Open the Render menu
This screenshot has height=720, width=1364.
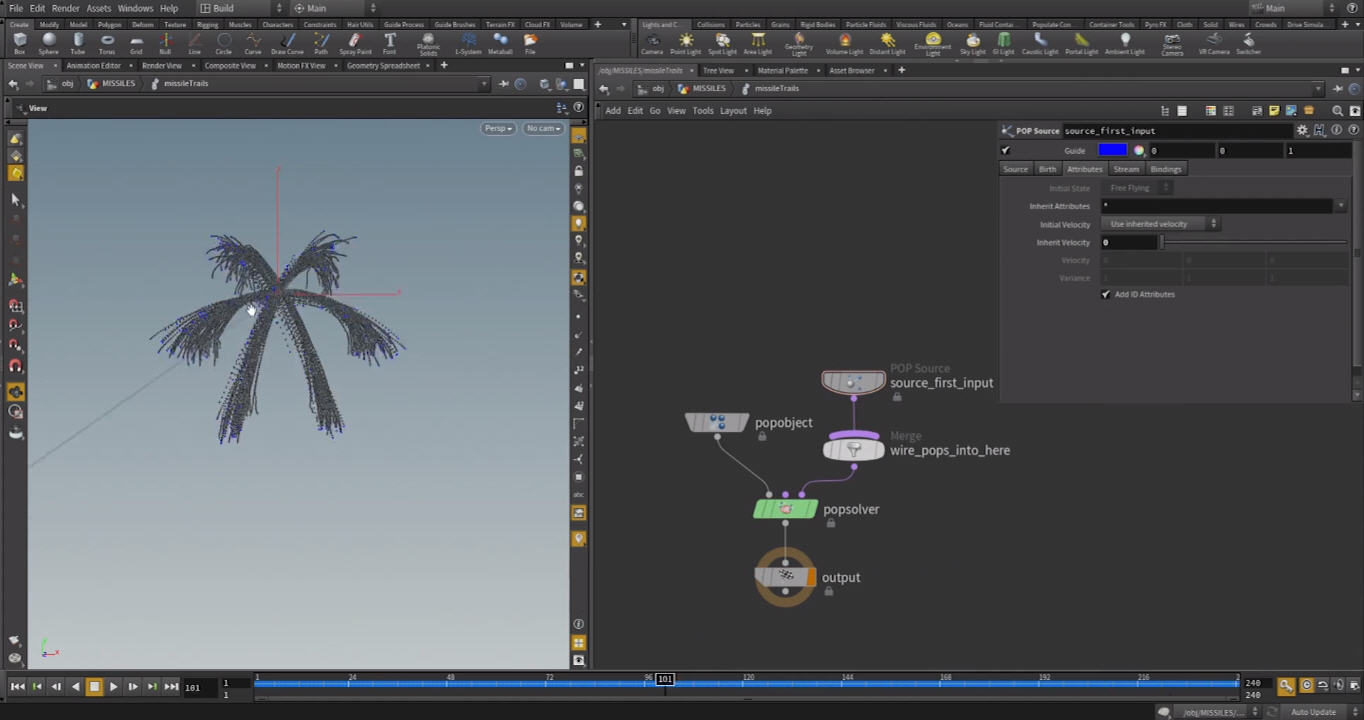pyautogui.click(x=65, y=8)
